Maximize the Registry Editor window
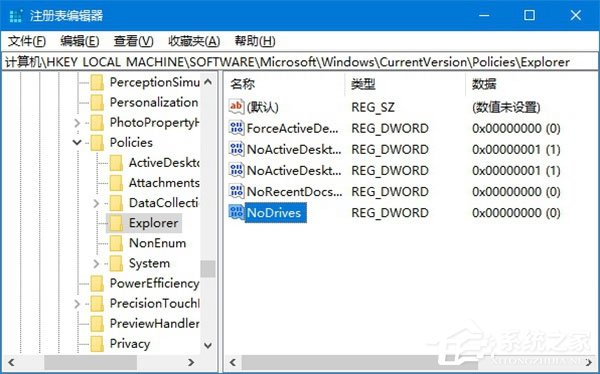This screenshot has height=374, width=600. point(529,15)
